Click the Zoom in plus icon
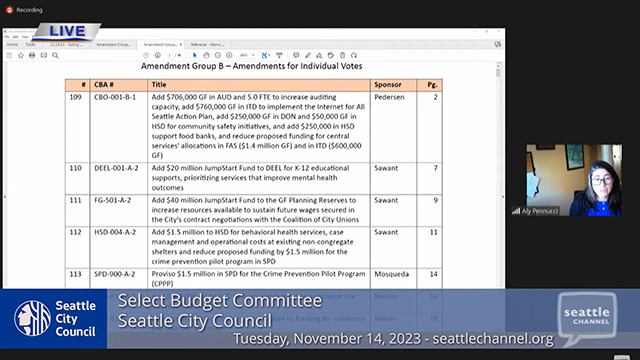Viewport: 640px width, 360px height. [229, 55]
